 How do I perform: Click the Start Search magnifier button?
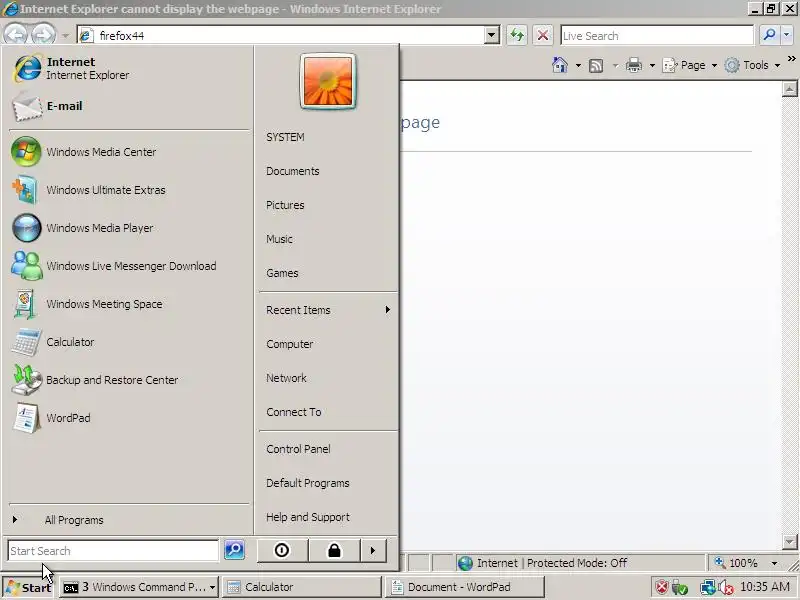coord(235,550)
